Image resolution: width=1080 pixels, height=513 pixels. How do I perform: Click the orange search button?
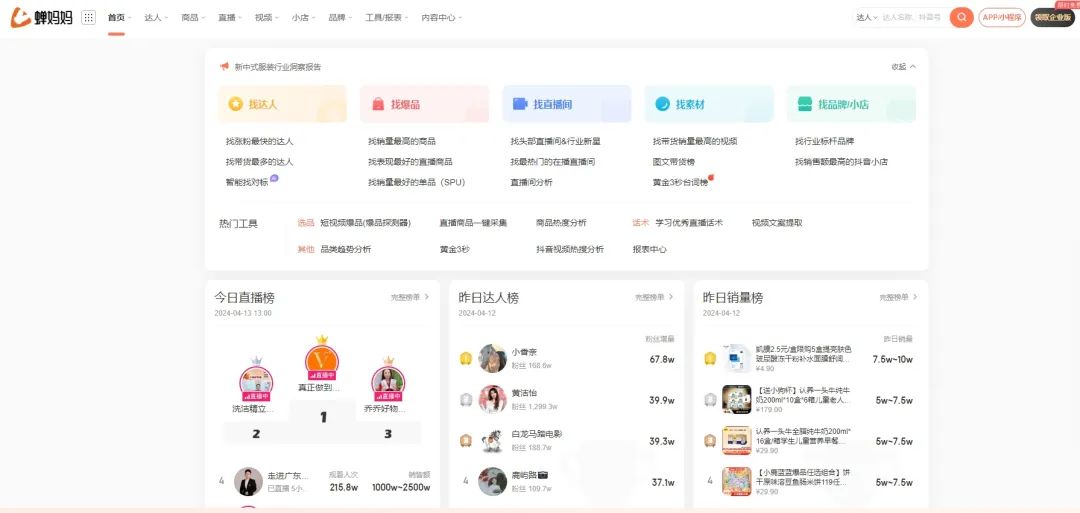(x=962, y=17)
